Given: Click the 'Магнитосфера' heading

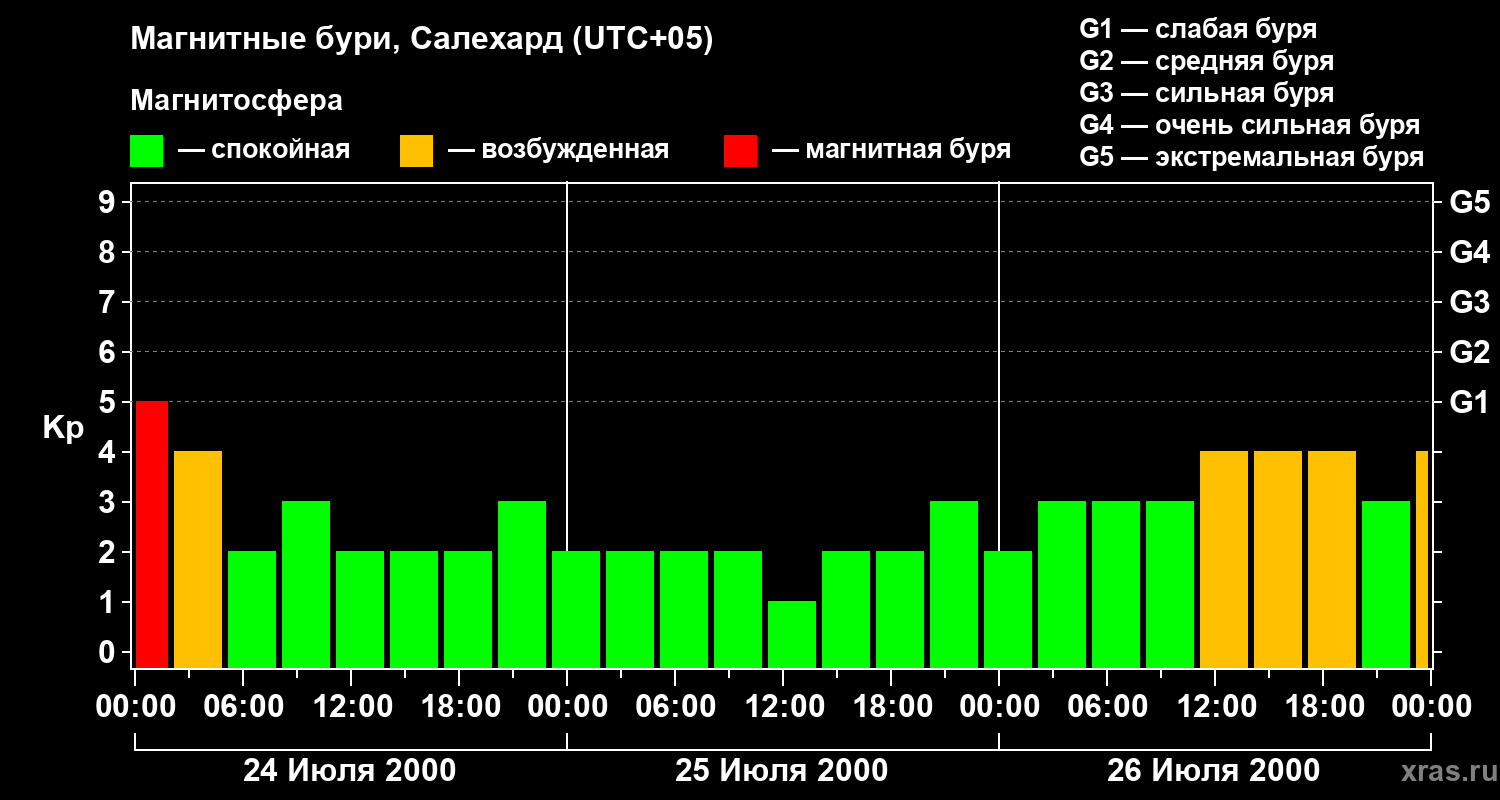Looking at the screenshot, I should (236, 101).
